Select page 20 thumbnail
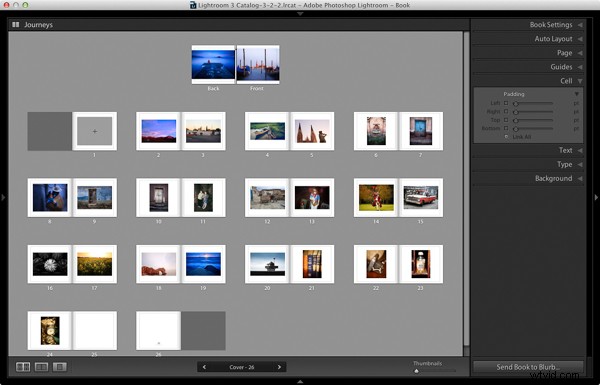 [x=267, y=264]
